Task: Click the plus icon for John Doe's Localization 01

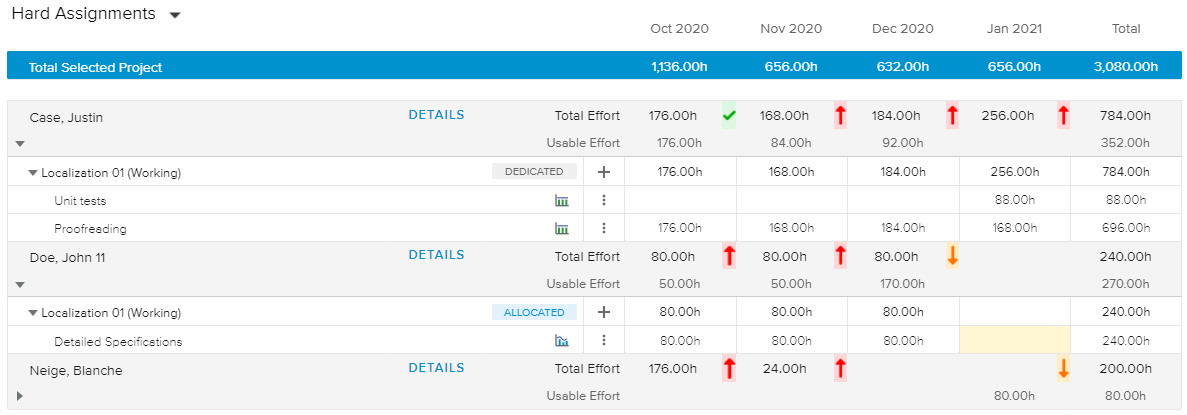Action: (604, 312)
